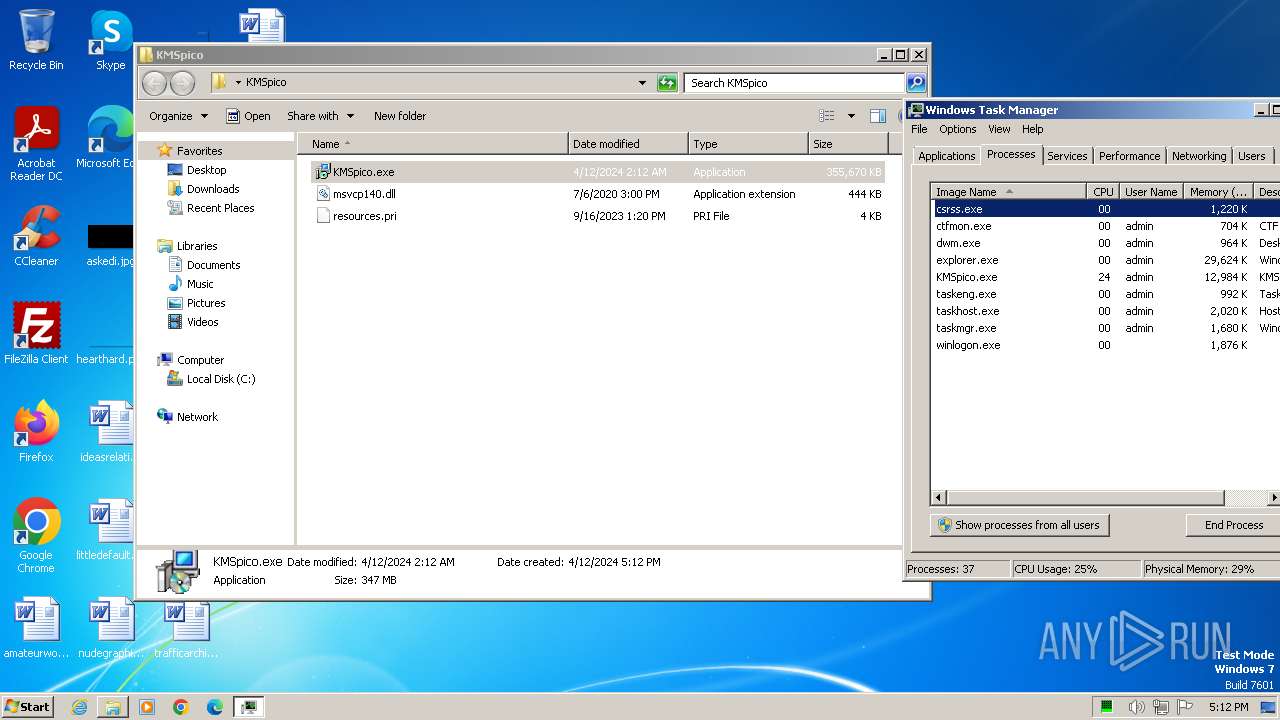The image size is (1280, 720).
Task: Switch to the Performance tab
Action: click(x=1129, y=156)
